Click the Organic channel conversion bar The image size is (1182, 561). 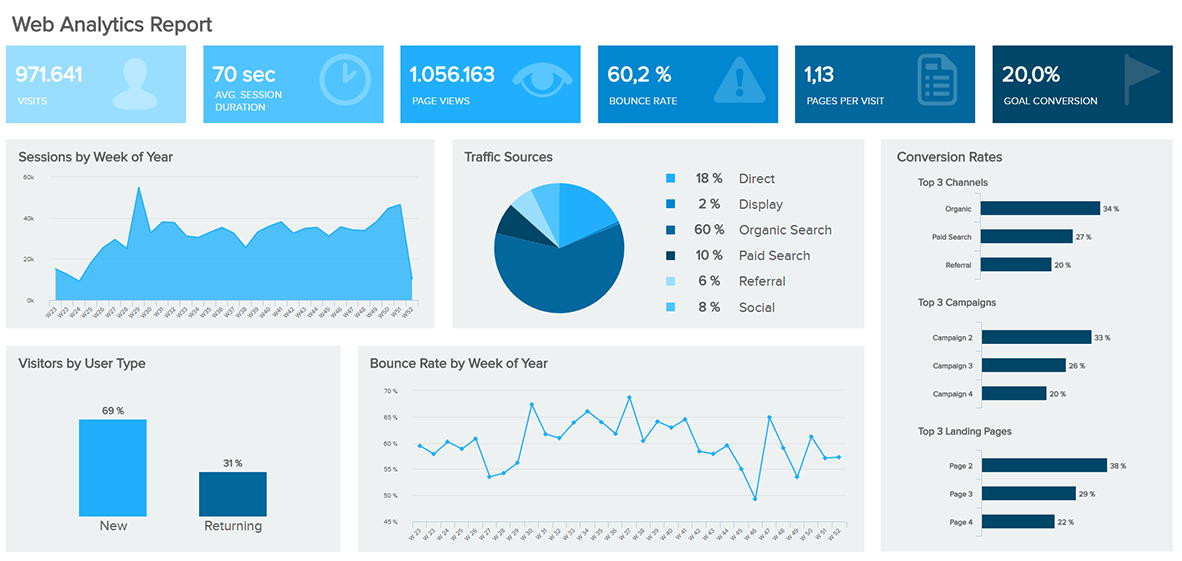1039,209
